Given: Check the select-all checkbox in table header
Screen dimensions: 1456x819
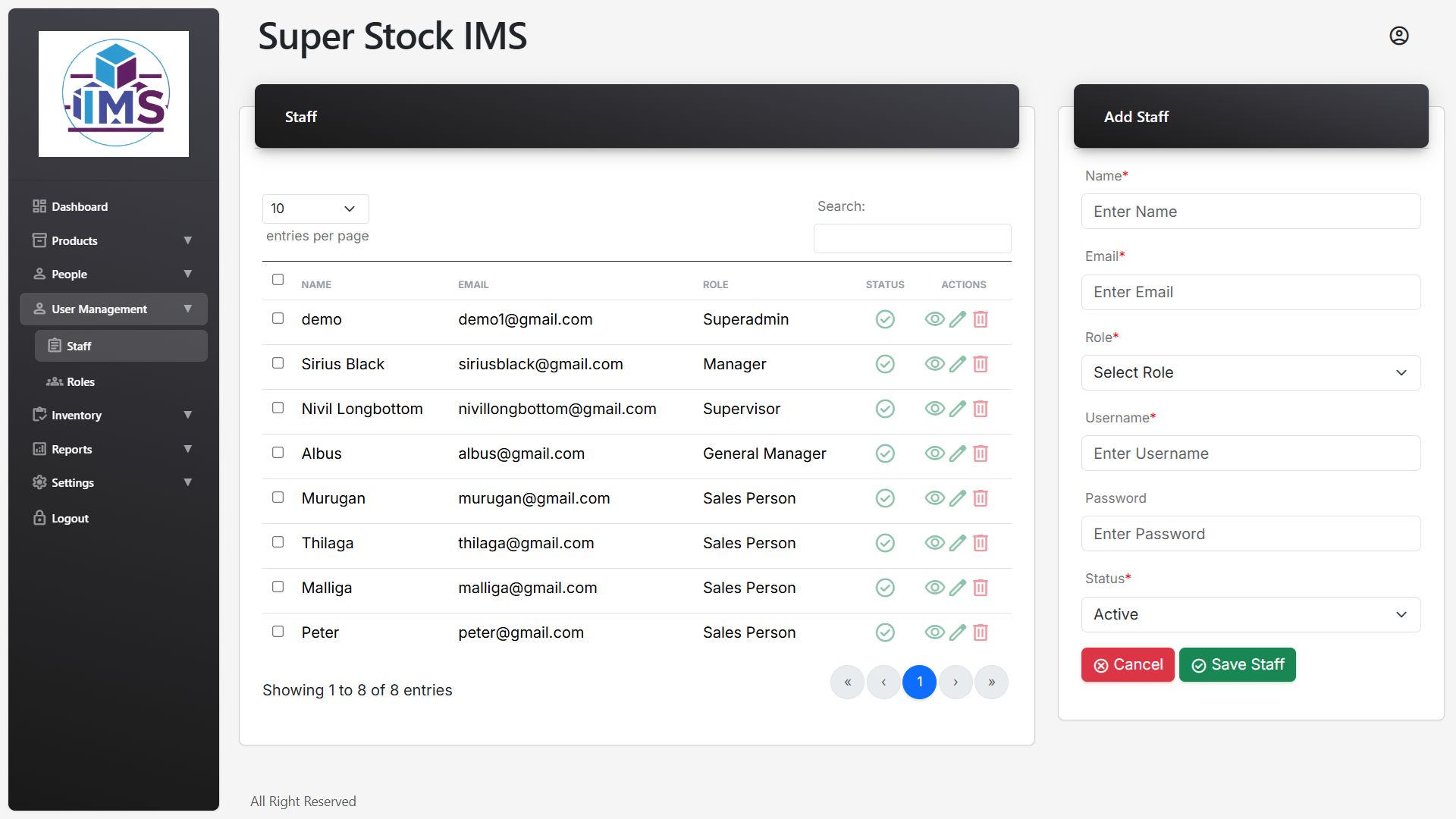Looking at the screenshot, I should [x=278, y=280].
